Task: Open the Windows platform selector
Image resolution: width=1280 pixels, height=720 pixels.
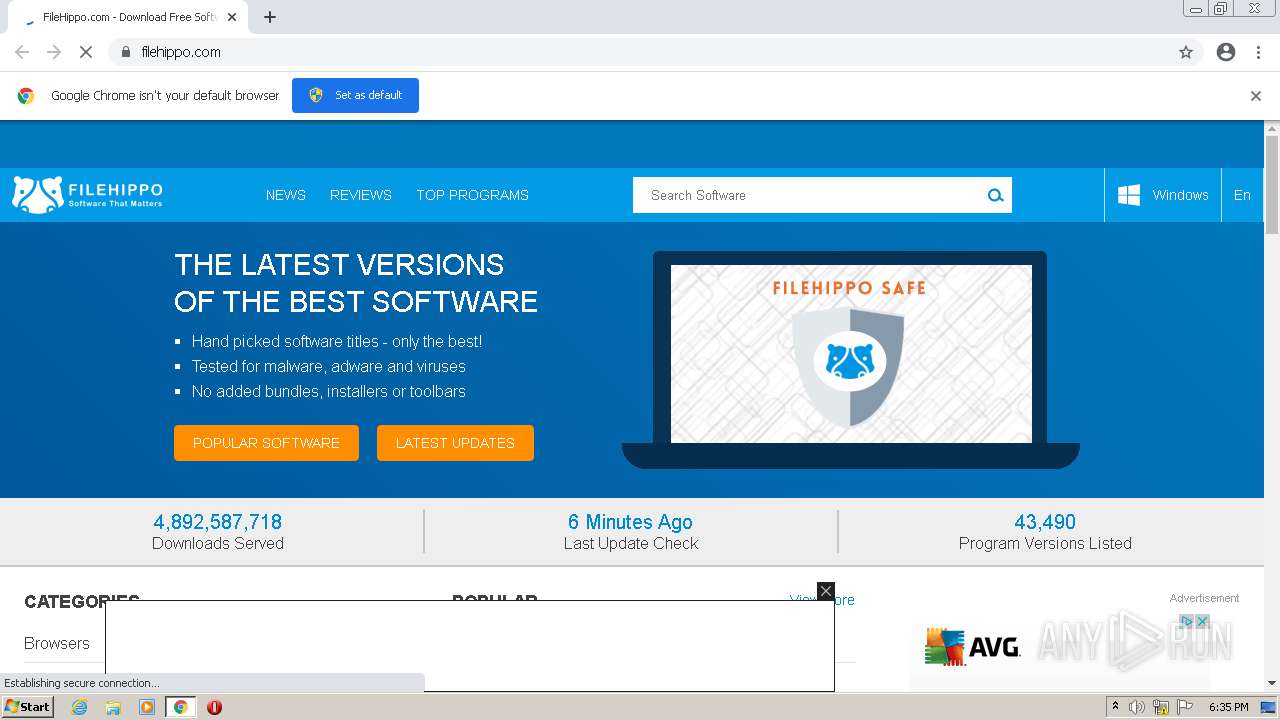Action: coord(1163,195)
